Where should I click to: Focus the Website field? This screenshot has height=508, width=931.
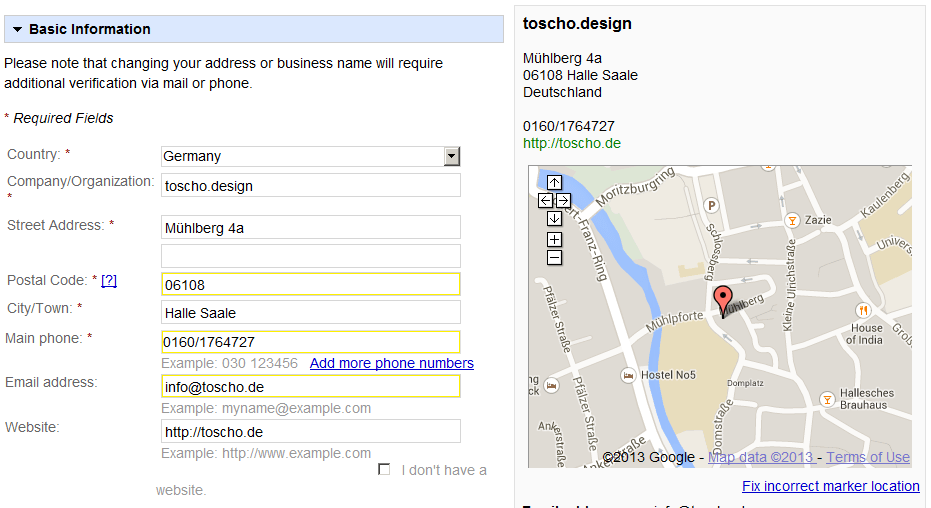(311, 431)
